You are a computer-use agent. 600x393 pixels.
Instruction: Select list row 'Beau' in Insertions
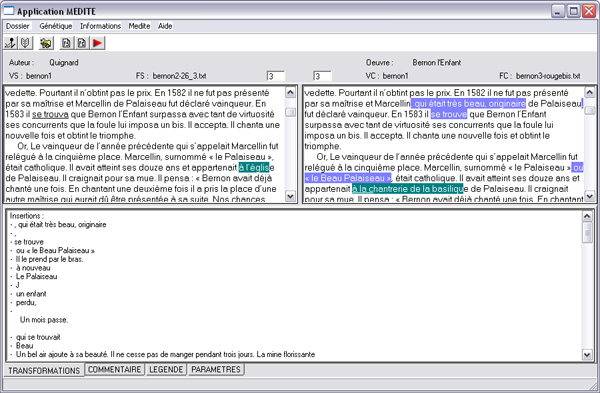24,346
